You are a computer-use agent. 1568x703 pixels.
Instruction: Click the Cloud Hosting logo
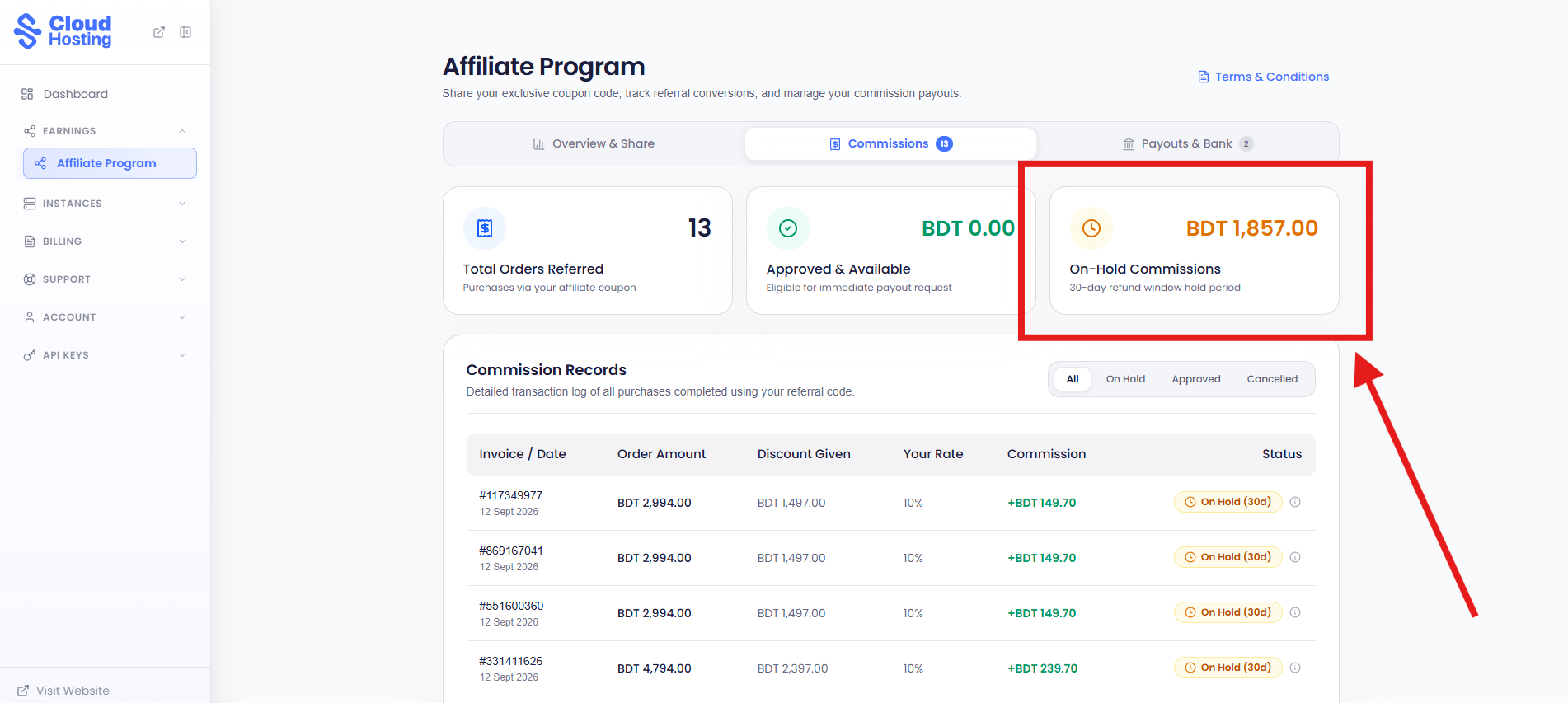pyautogui.click(x=63, y=31)
